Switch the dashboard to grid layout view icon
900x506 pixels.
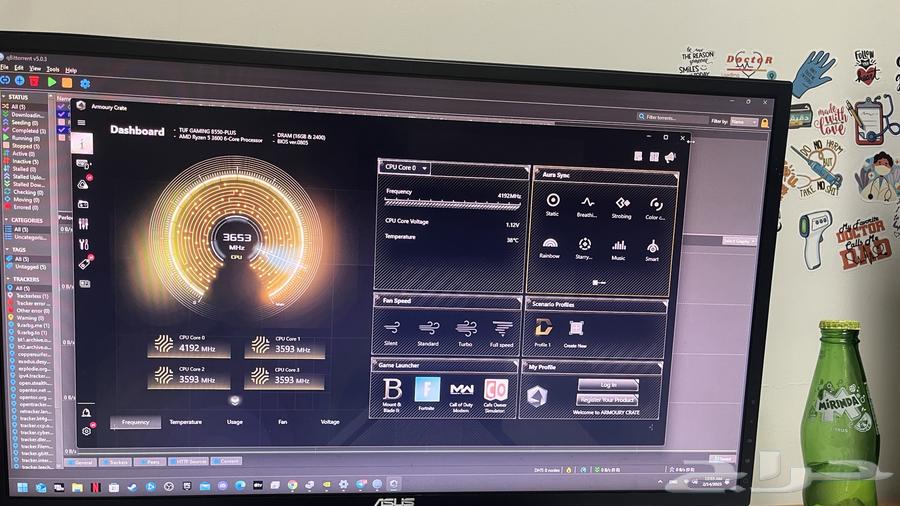(x=654, y=157)
